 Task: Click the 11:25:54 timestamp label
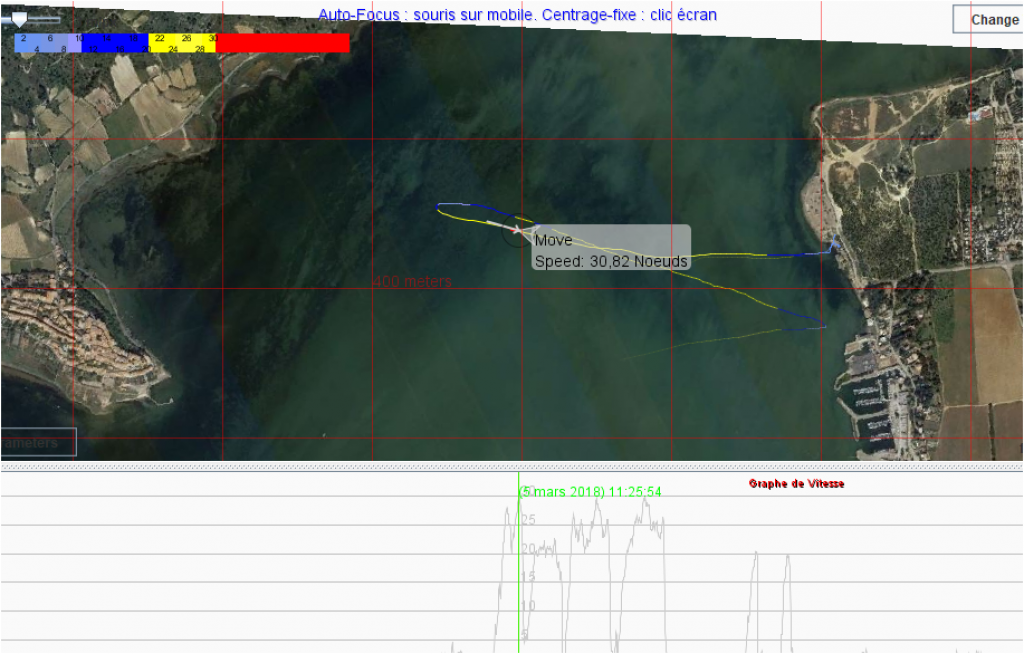(x=590, y=491)
